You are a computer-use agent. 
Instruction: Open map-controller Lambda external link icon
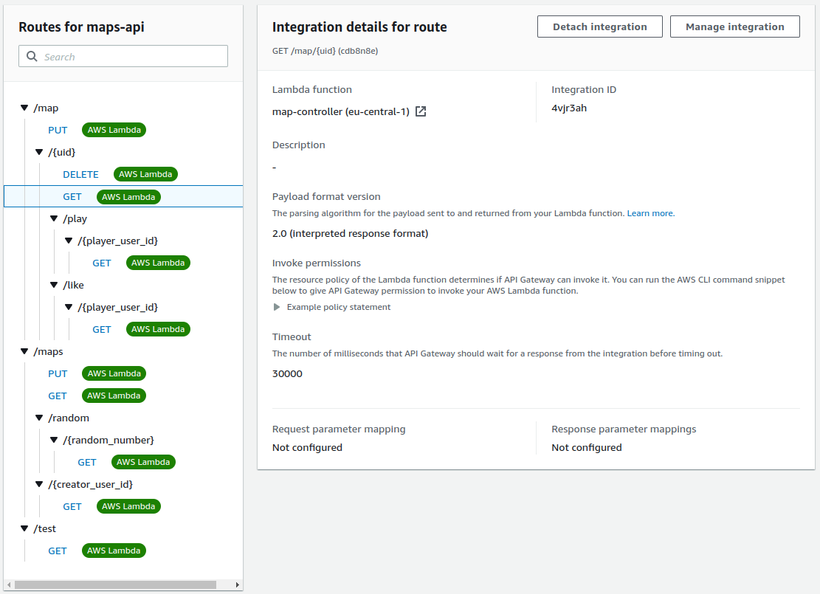coord(420,111)
